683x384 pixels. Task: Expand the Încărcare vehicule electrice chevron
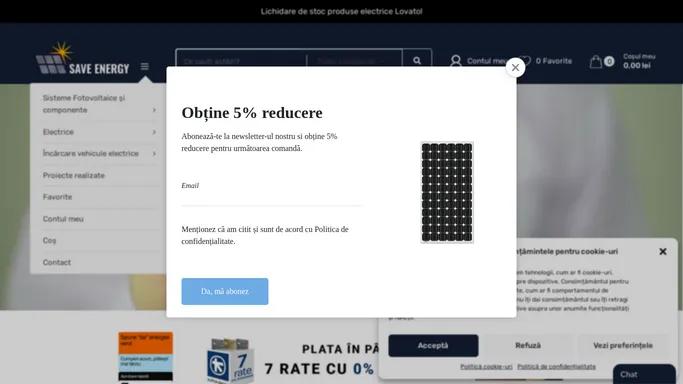(x=154, y=154)
